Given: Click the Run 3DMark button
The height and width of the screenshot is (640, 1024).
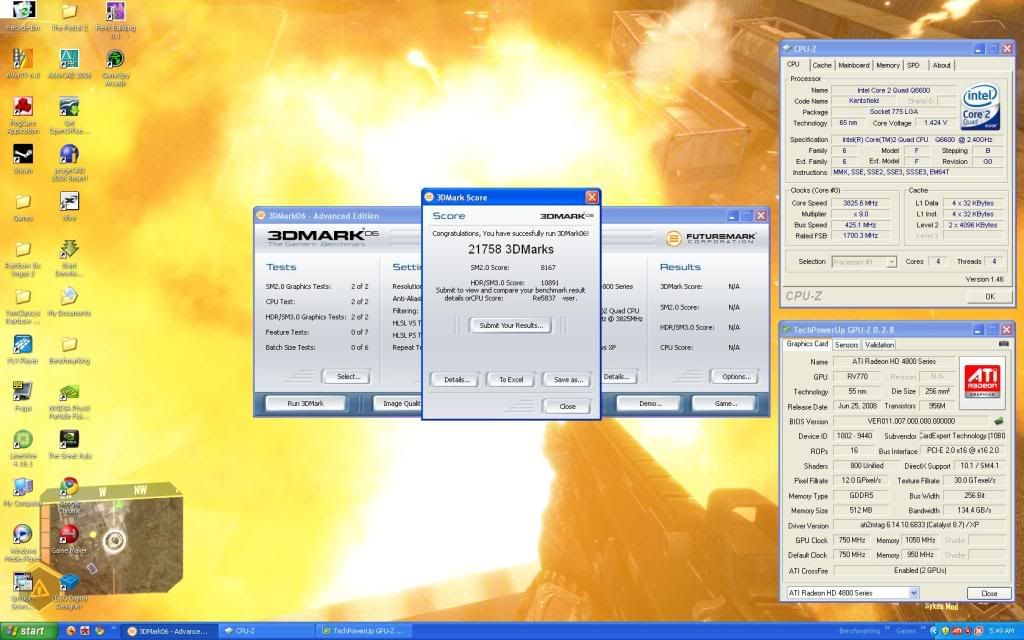Looking at the screenshot, I should click(306, 404).
